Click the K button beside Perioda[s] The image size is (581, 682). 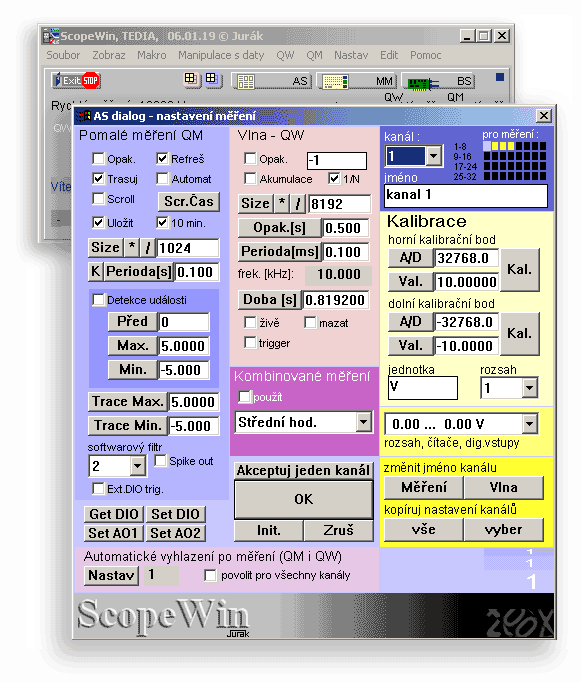point(95,272)
